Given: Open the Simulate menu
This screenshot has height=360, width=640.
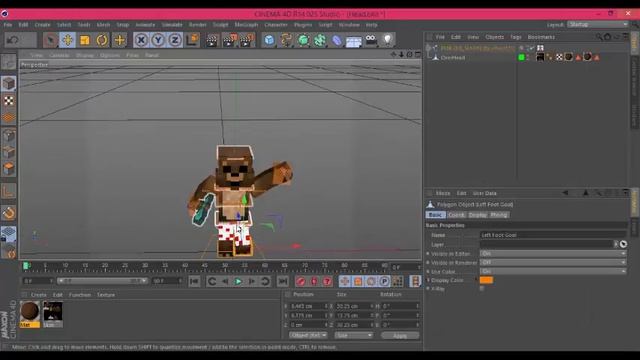Looking at the screenshot, I should [x=172, y=25].
